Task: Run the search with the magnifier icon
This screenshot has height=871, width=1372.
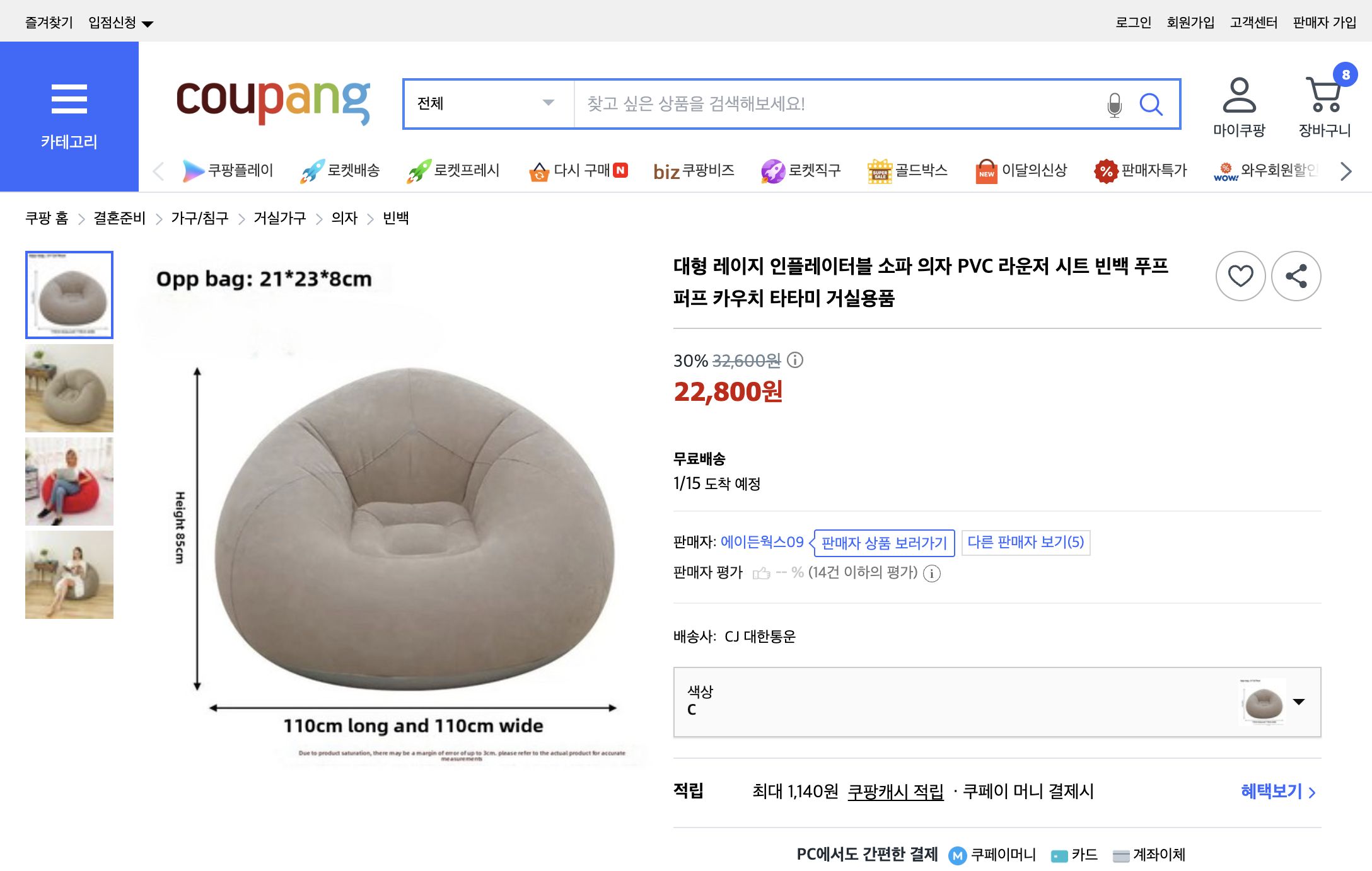Action: (x=1152, y=104)
